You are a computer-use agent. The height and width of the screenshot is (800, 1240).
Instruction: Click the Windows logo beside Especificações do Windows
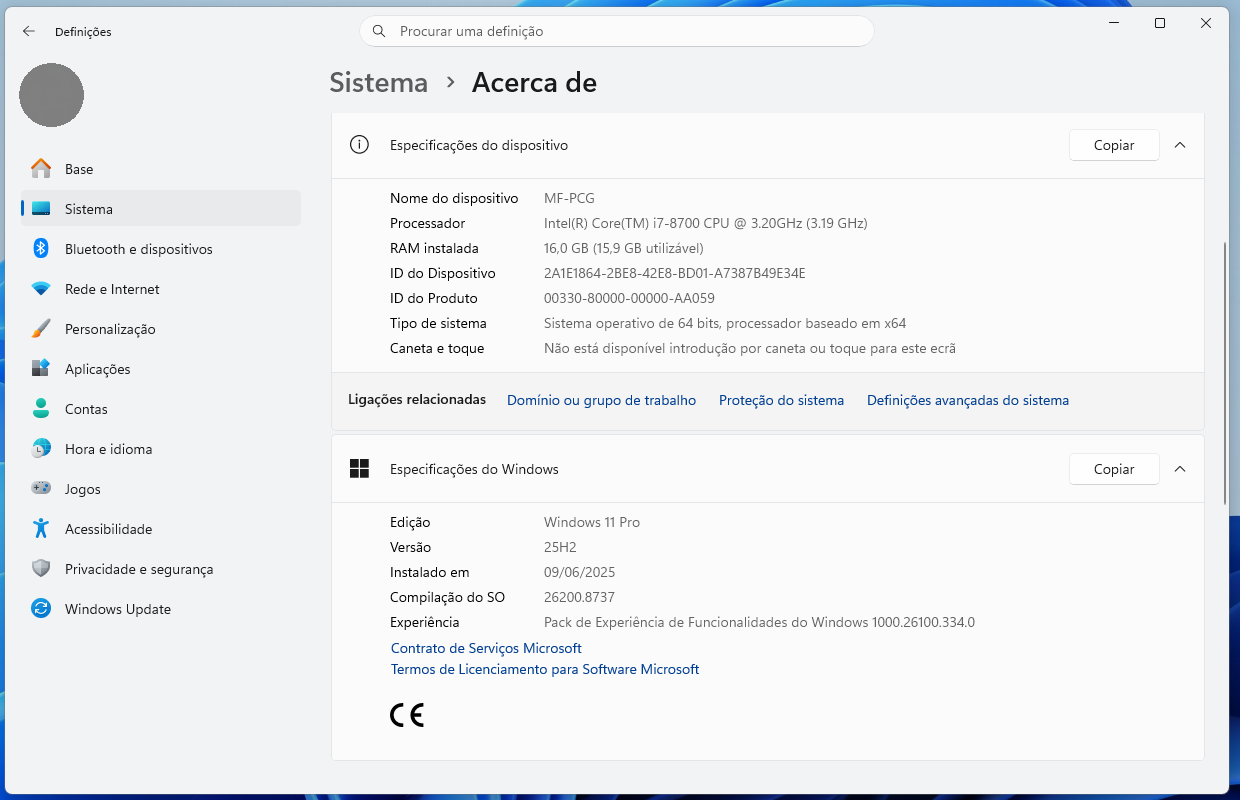point(359,469)
